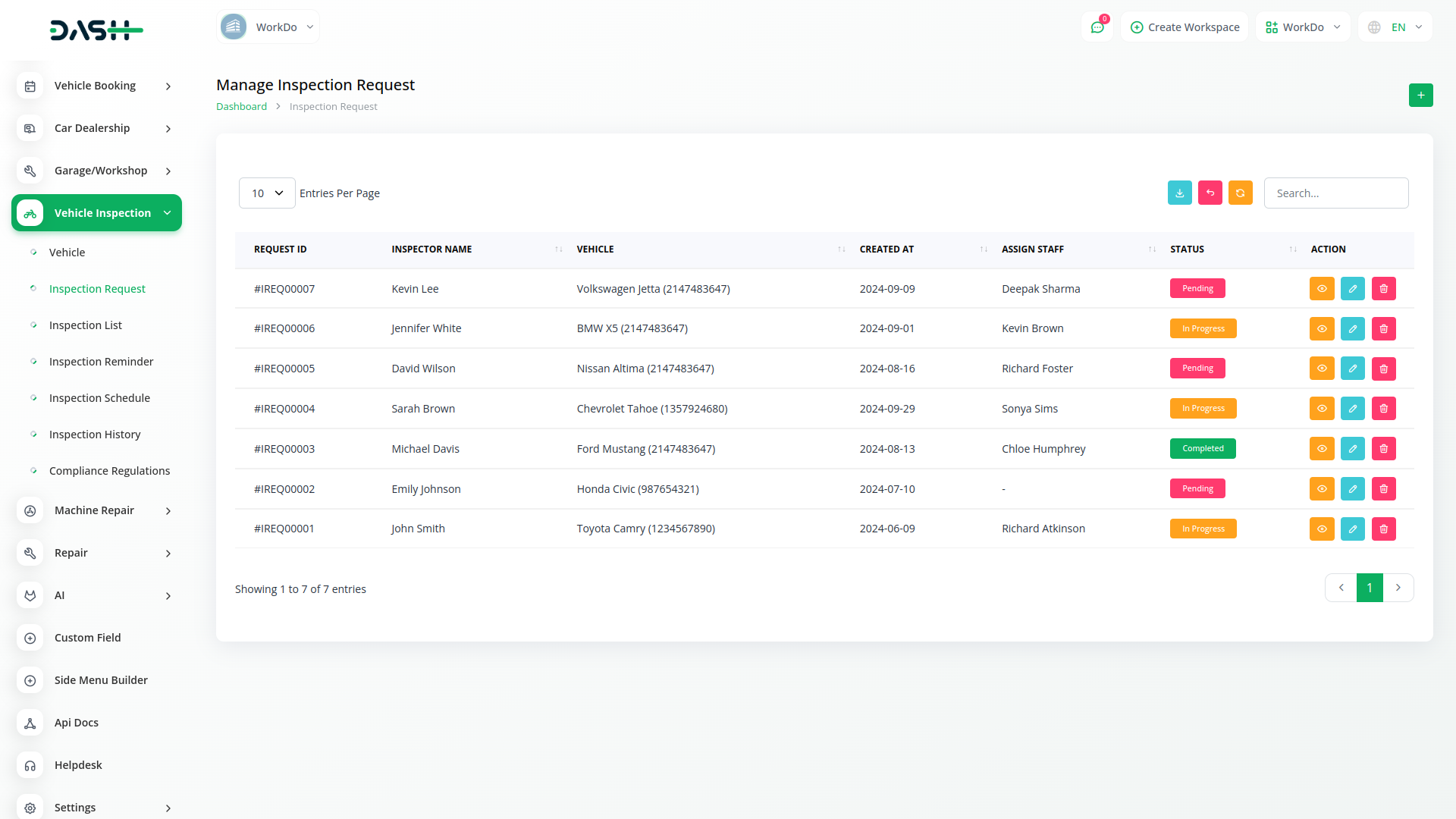This screenshot has width=1456, height=819.
Task: Click the green add inspection request button
Action: point(1420,96)
